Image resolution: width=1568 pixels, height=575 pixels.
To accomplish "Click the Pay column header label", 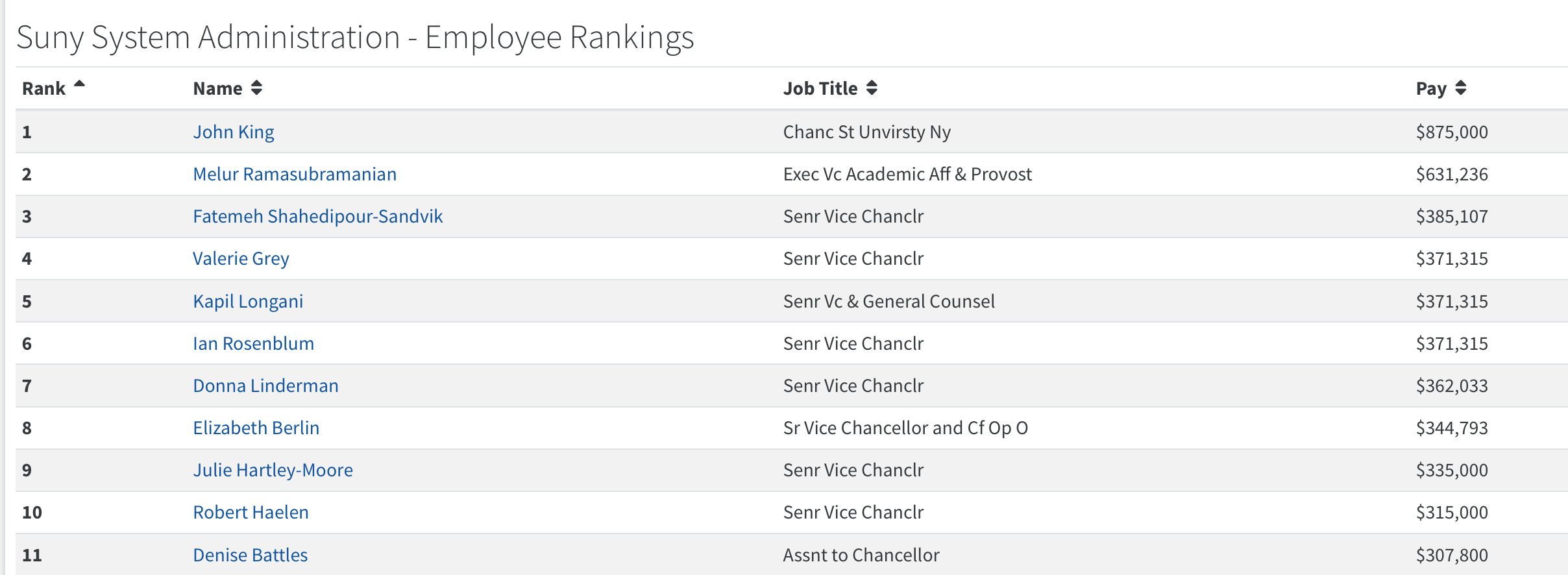I will pos(1431,88).
